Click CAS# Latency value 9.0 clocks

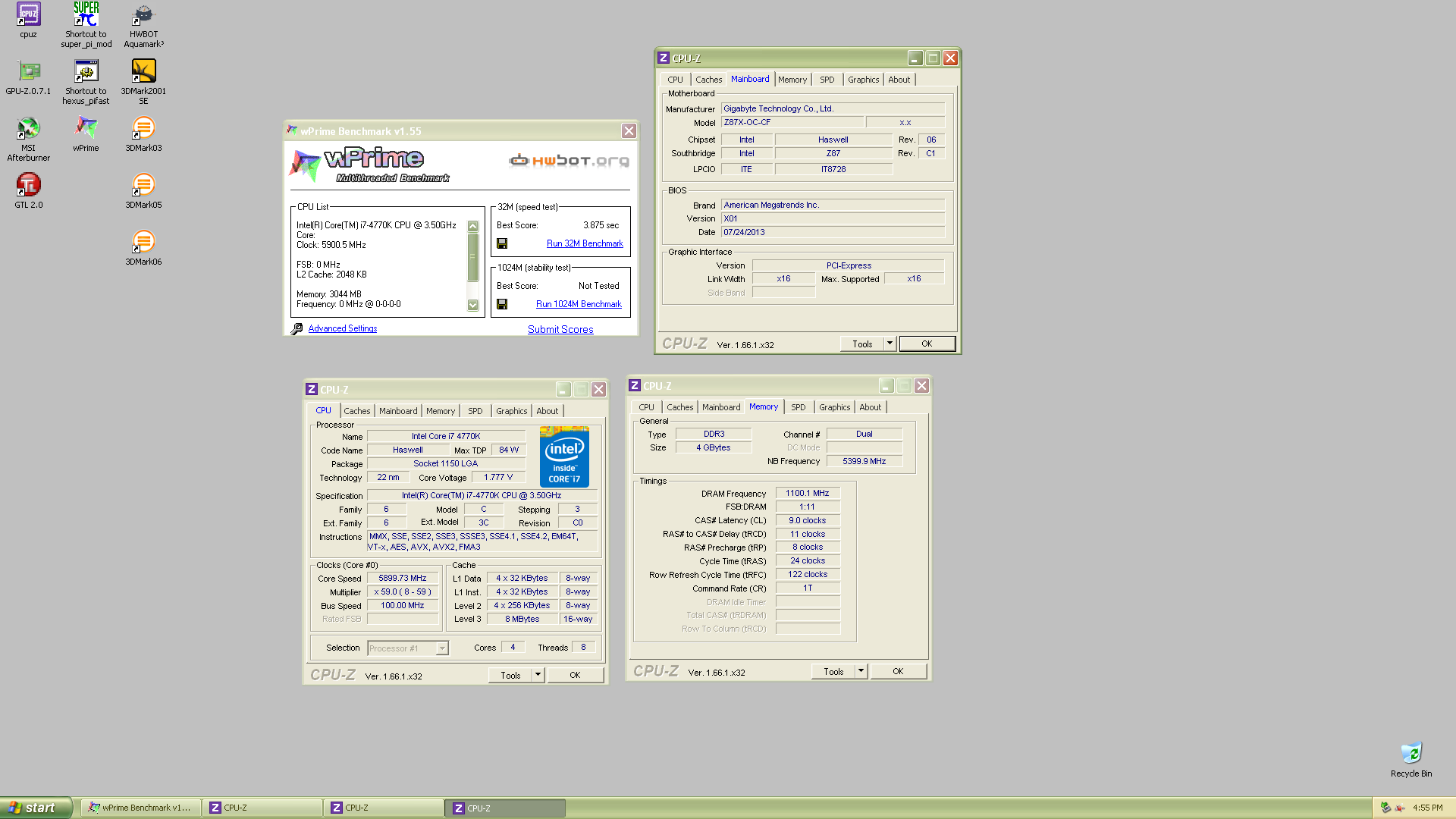[x=808, y=521]
